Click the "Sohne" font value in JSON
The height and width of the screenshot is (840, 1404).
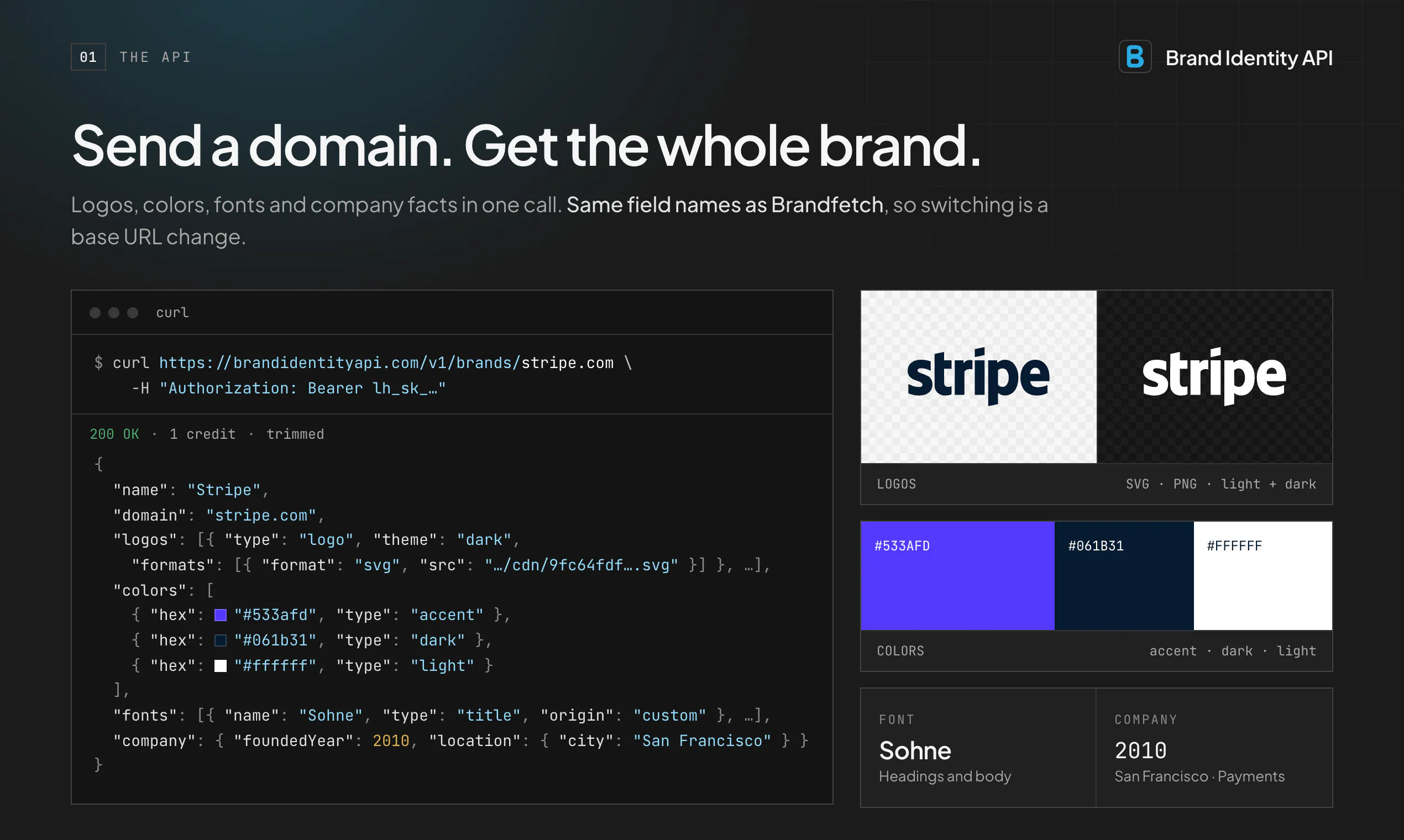[x=331, y=716]
